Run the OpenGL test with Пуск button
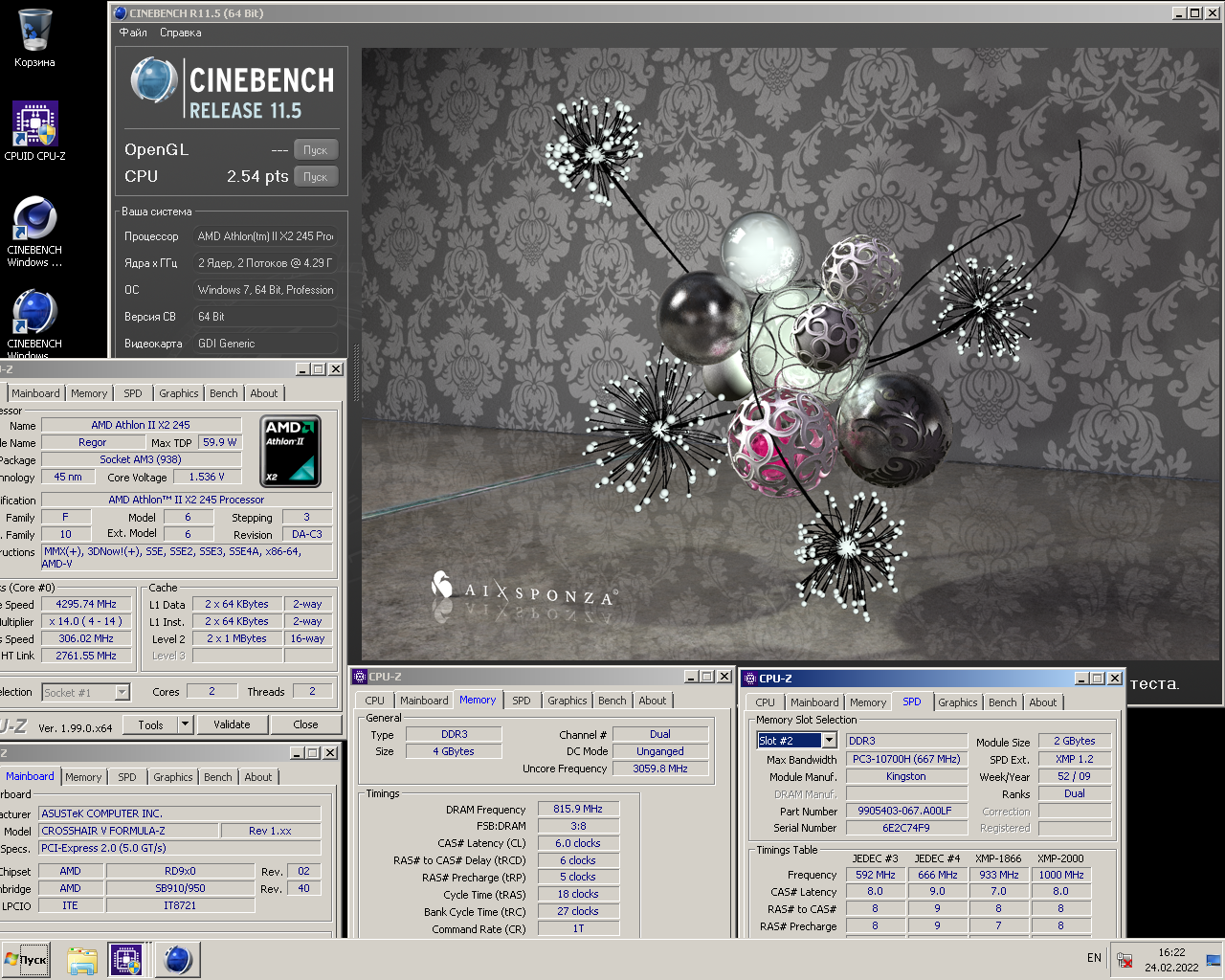 (316, 150)
